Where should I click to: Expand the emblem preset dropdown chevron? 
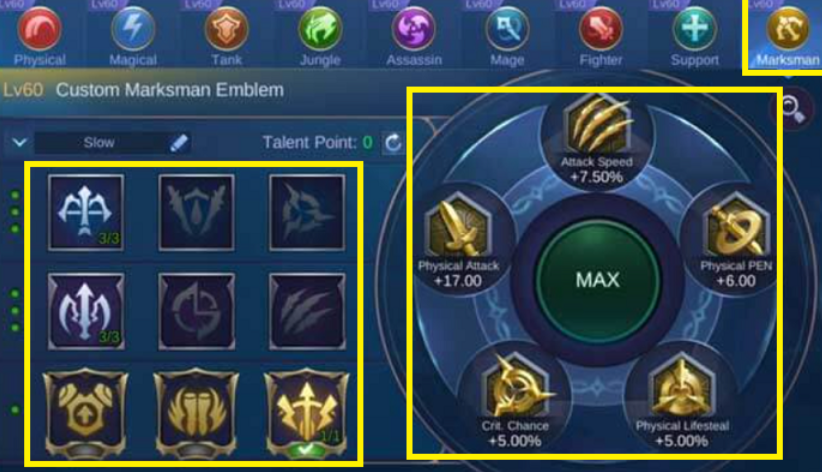[x=20, y=143]
